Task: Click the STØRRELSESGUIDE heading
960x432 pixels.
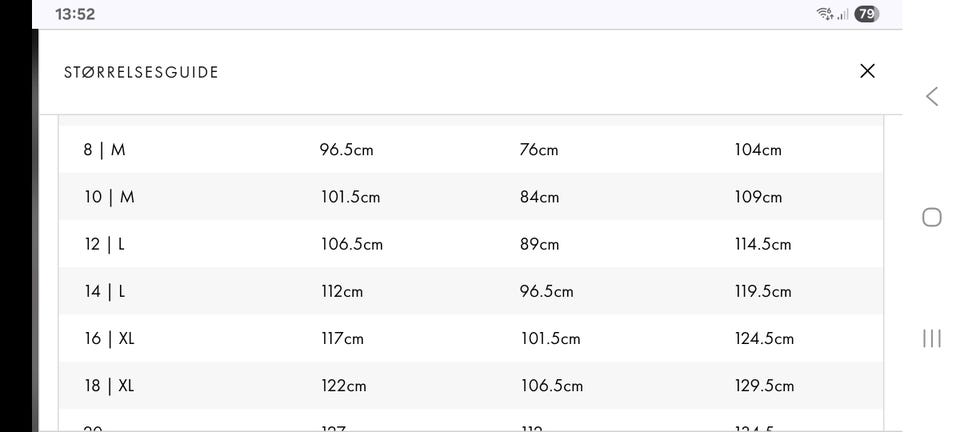Action: pyautogui.click(x=141, y=72)
